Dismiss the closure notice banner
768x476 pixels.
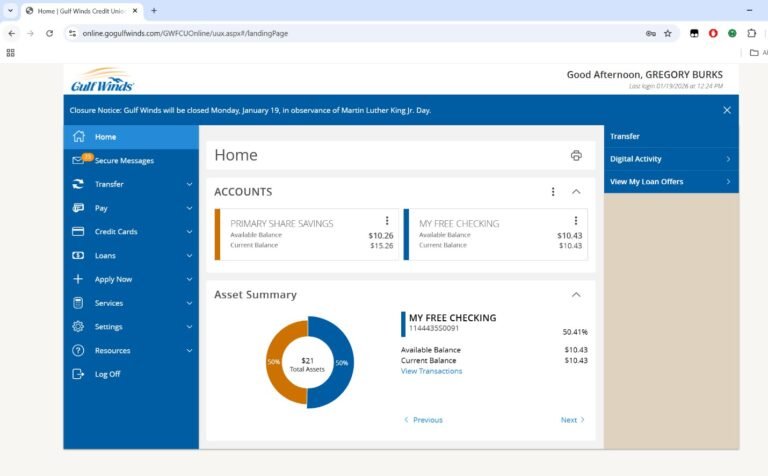pos(727,110)
